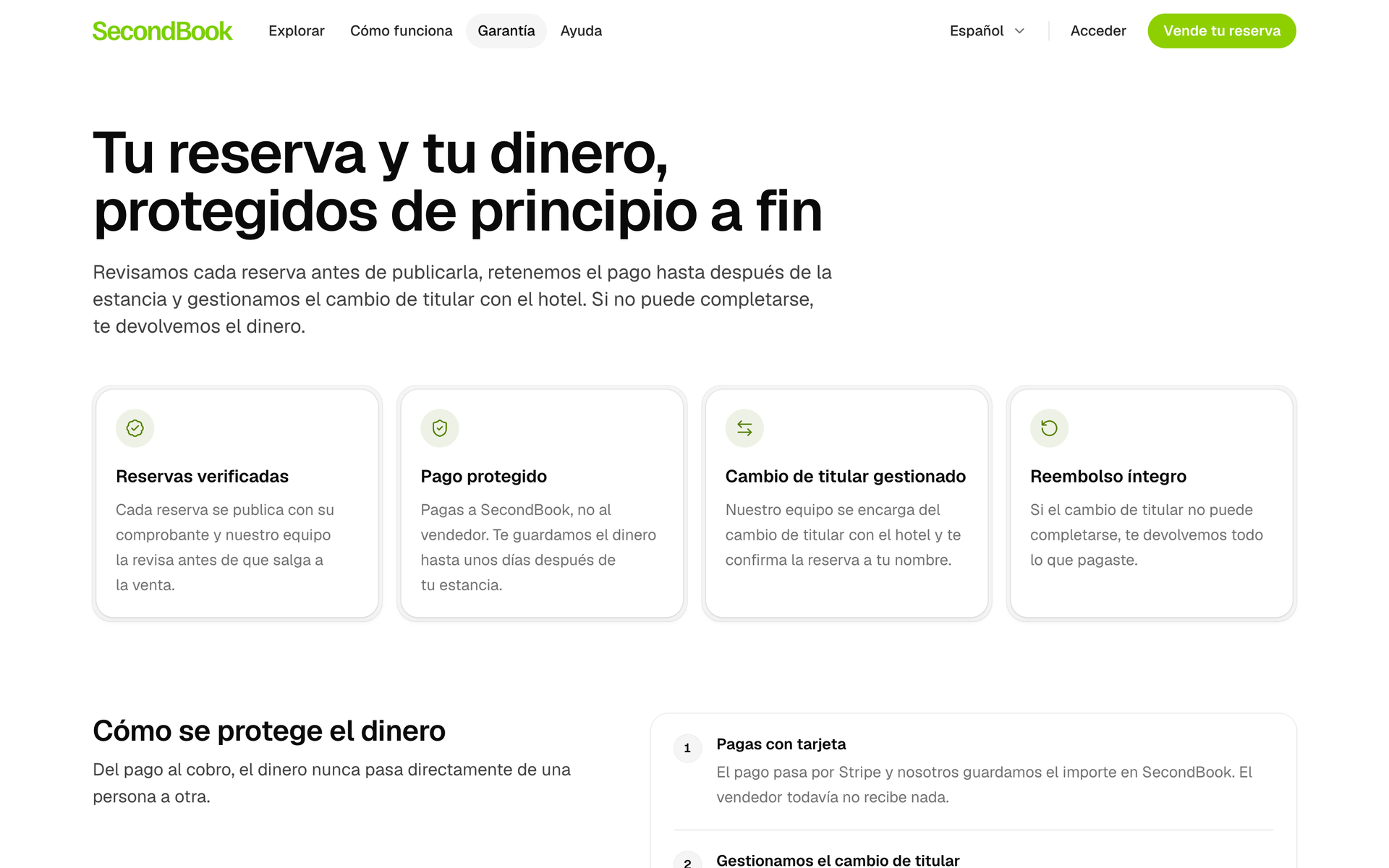Click the shield icon on Pago protegido

(440, 428)
